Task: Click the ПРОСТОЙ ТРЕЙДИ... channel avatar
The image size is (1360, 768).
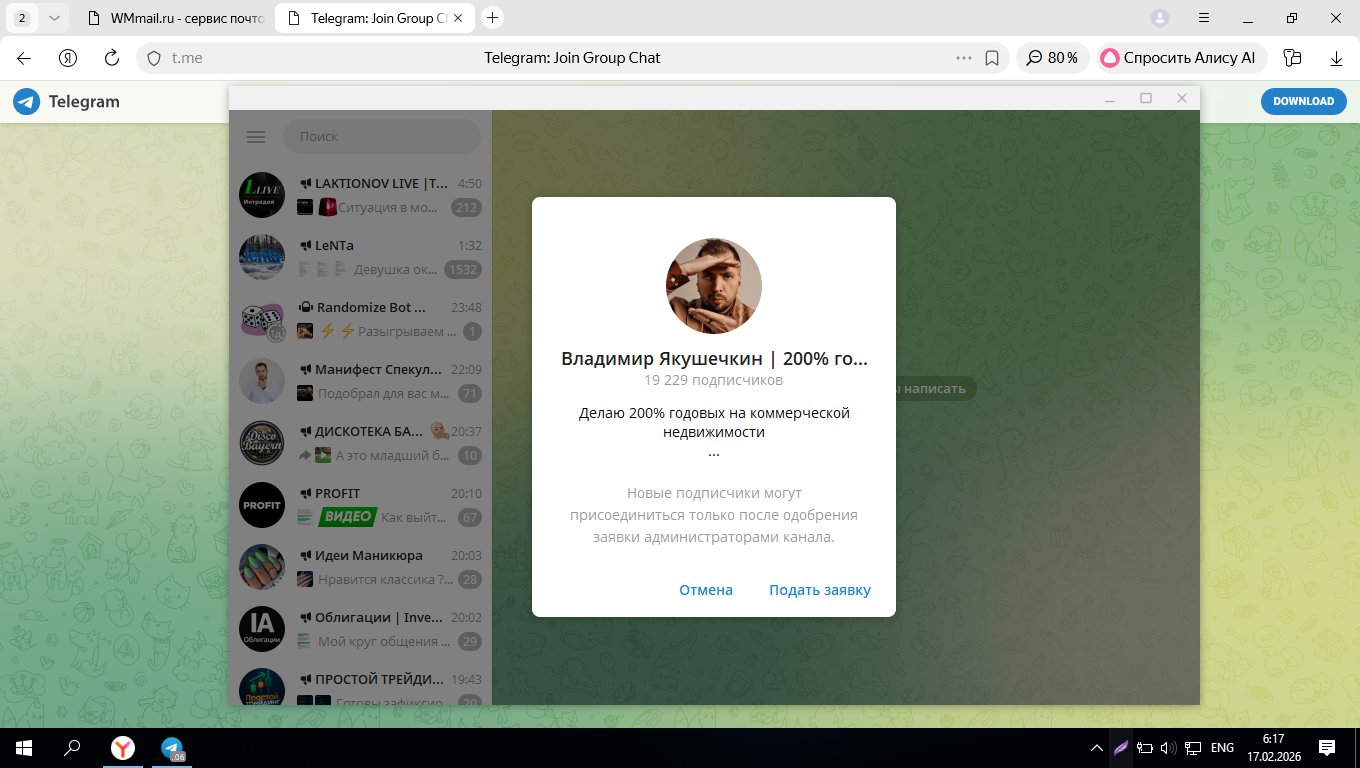Action: coord(262,687)
